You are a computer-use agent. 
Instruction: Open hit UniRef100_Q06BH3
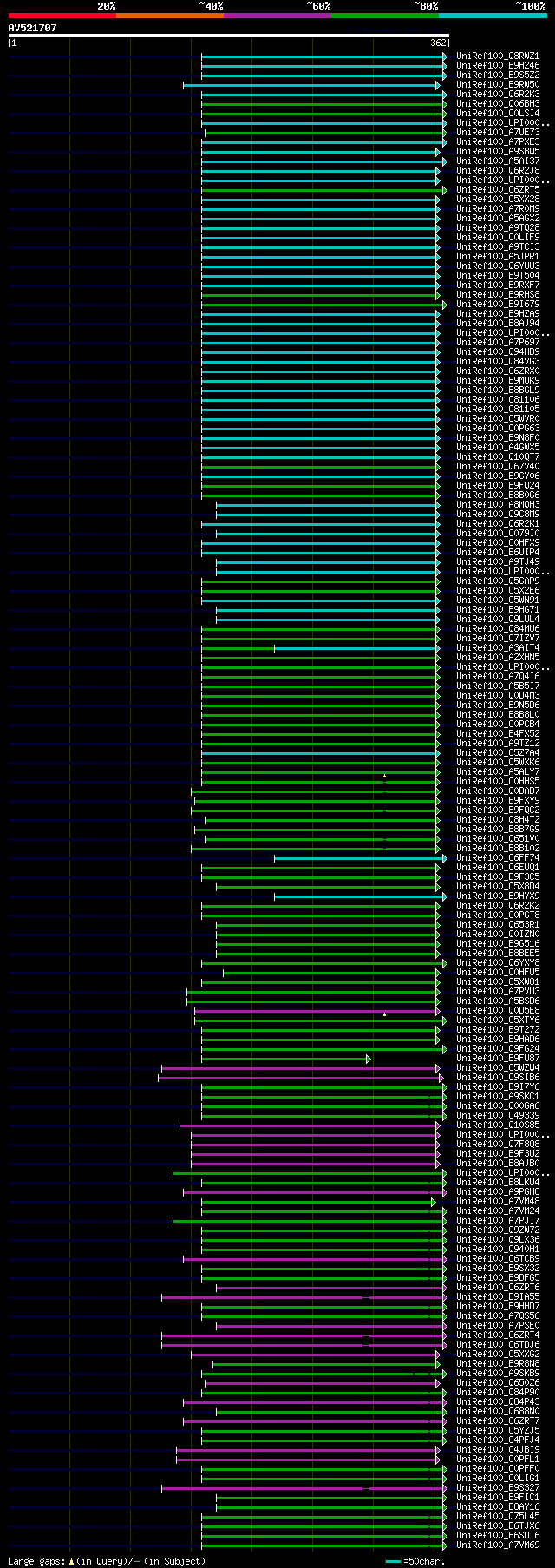click(x=498, y=103)
